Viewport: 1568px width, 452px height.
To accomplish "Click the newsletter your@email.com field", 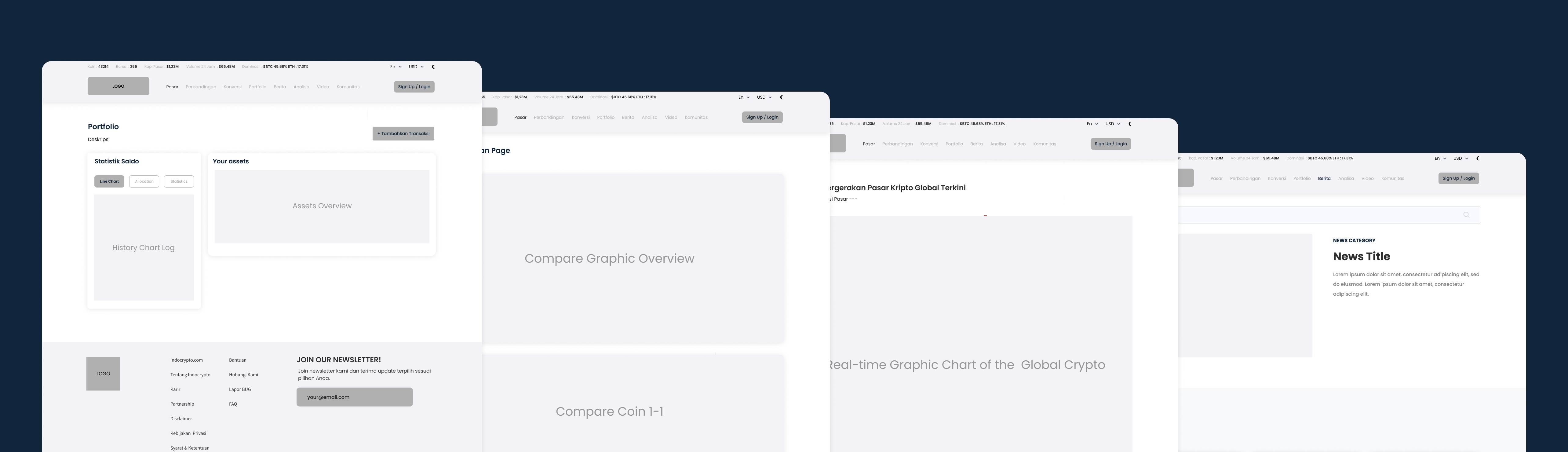I will click(354, 397).
